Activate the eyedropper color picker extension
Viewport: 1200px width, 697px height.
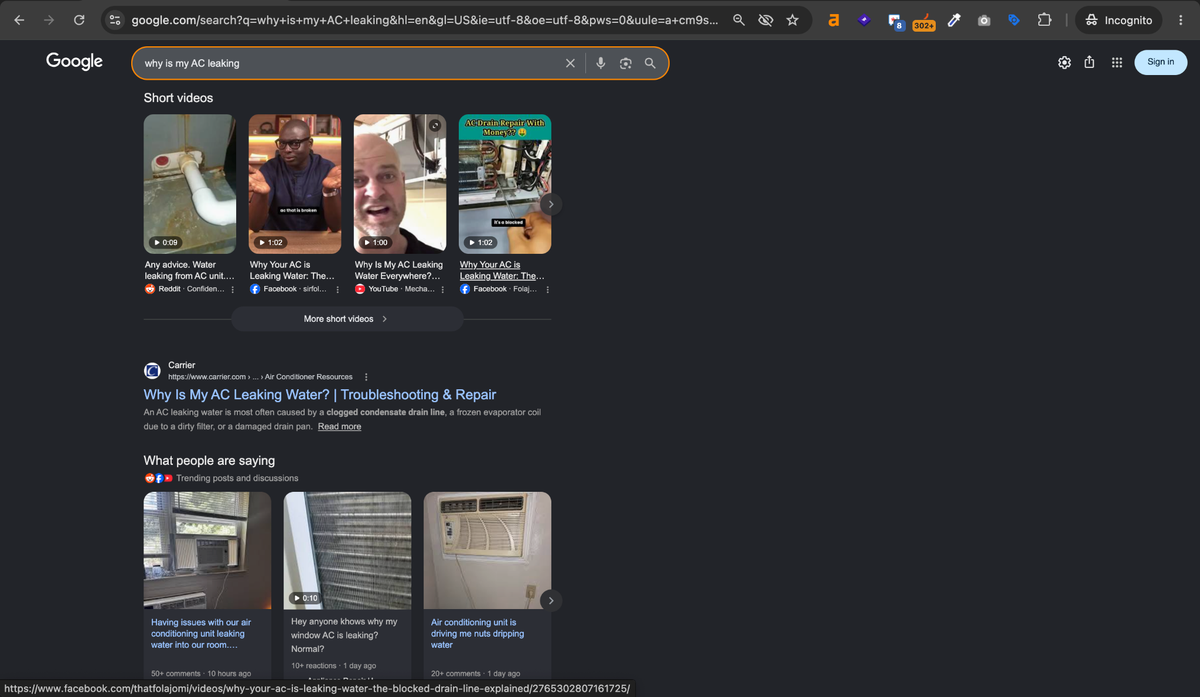(x=954, y=20)
